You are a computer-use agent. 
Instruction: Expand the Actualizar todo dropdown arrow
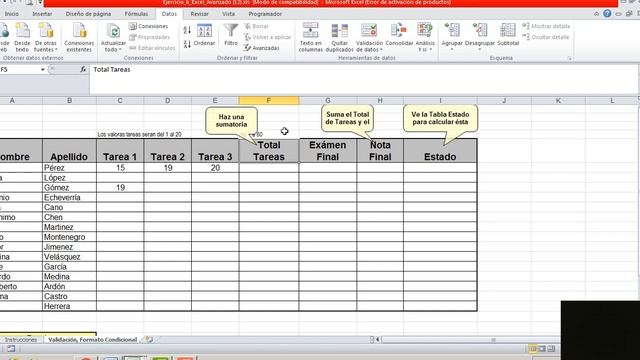point(120,50)
